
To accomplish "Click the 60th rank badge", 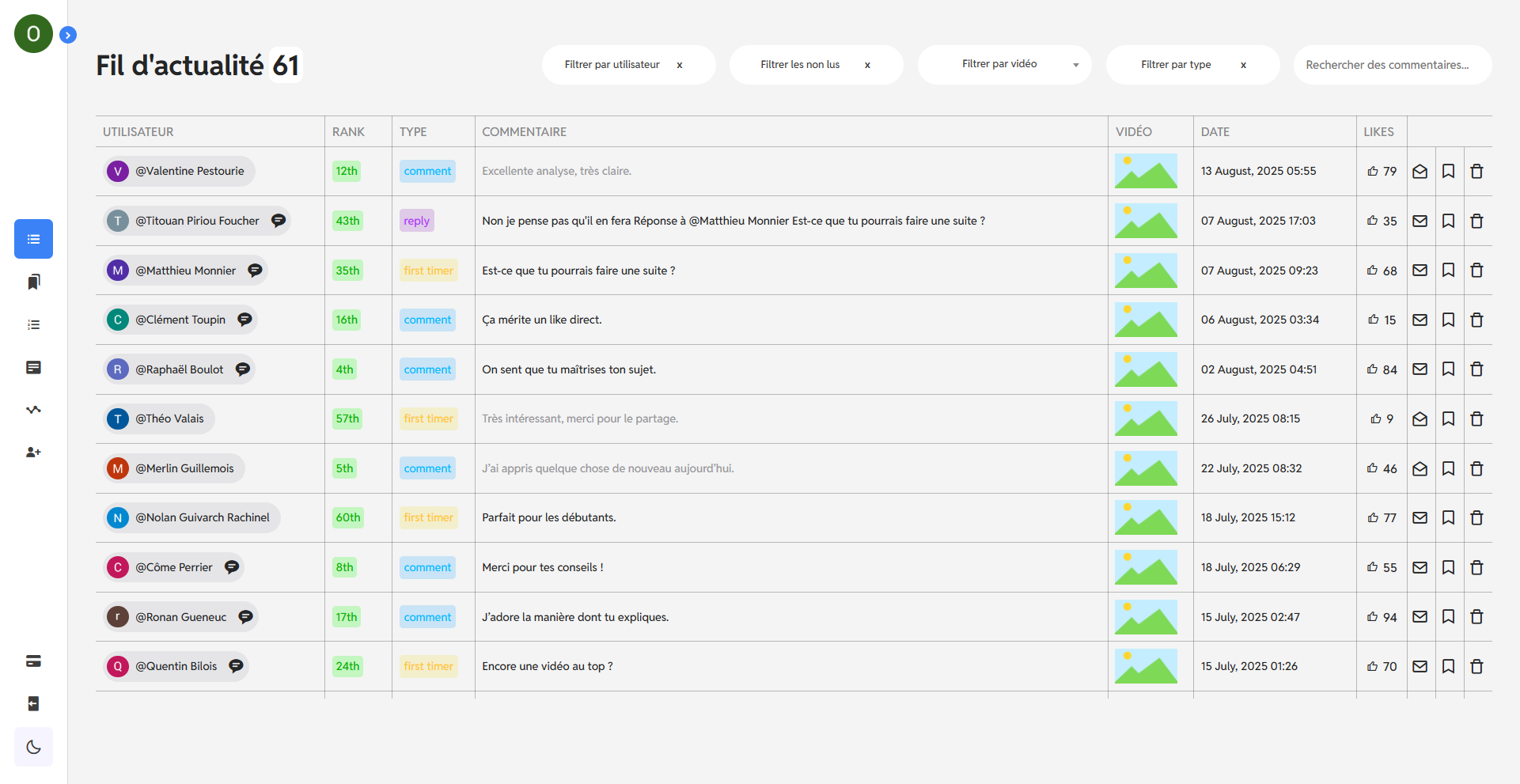I will (x=348, y=517).
